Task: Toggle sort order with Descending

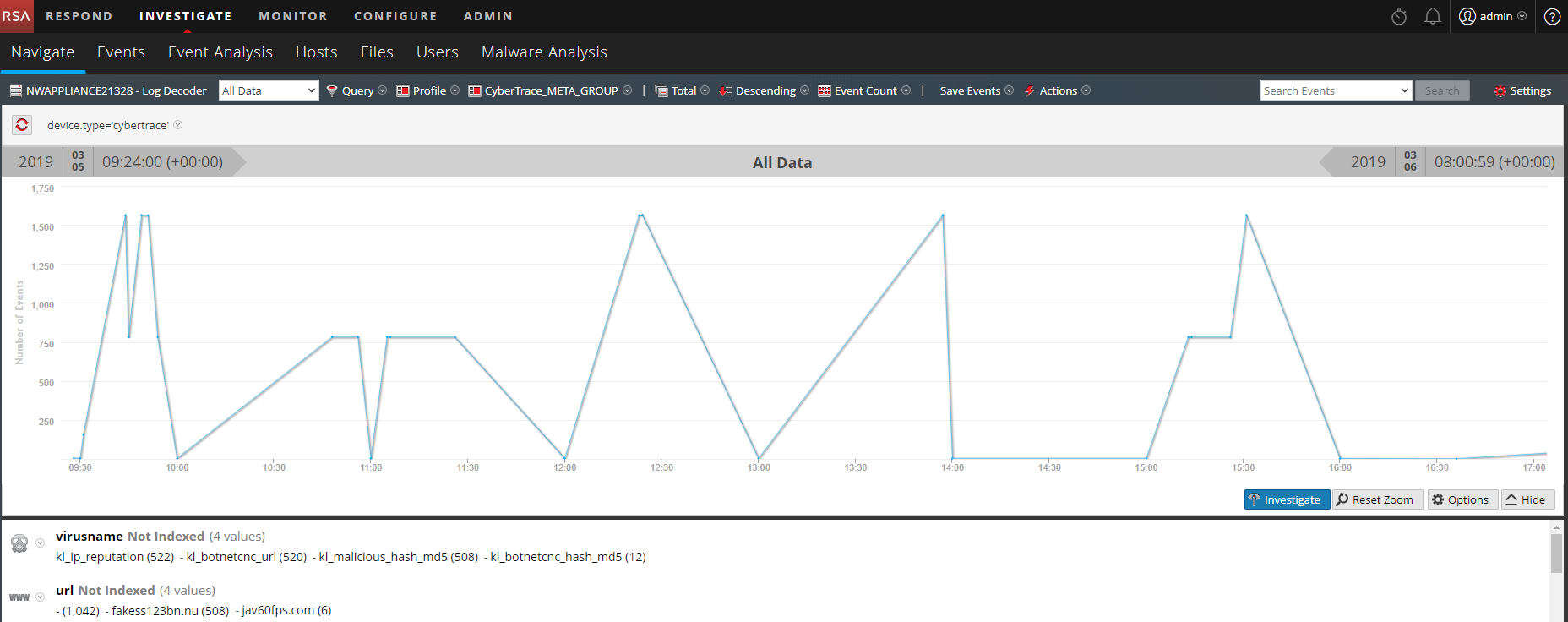Action: [764, 90]
